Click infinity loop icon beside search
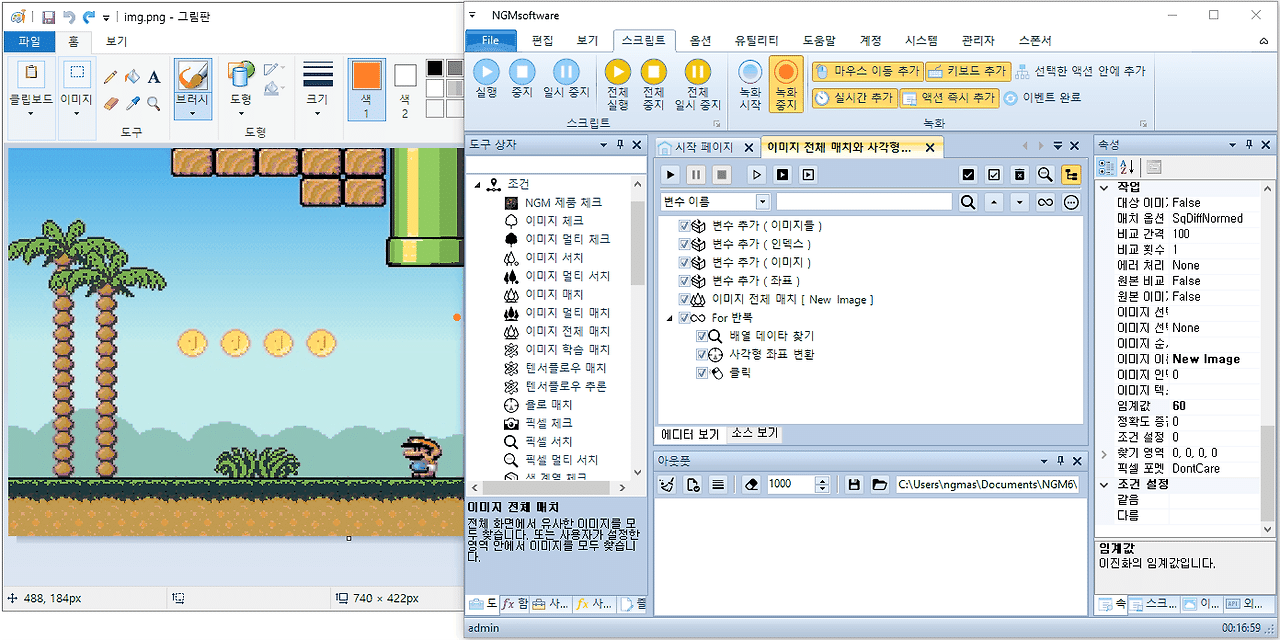1280x640 pixels. (x=1045, y=202)
